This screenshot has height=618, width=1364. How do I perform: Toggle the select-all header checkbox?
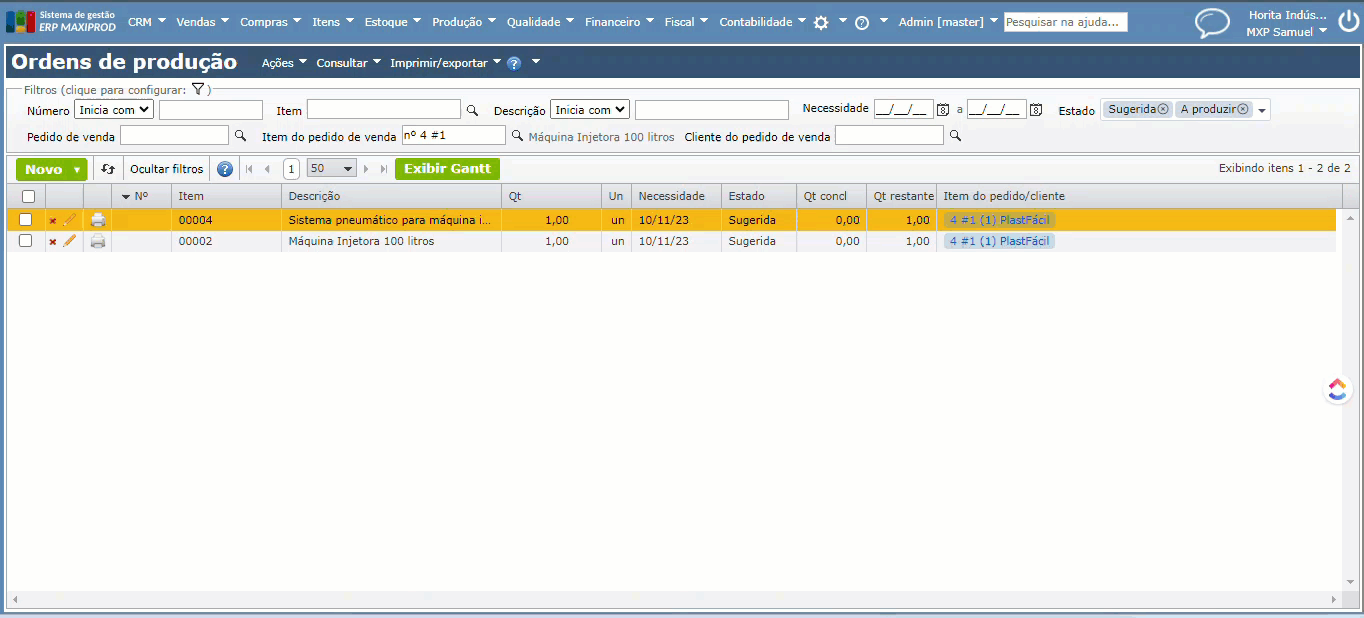click(x=28, y=197)
